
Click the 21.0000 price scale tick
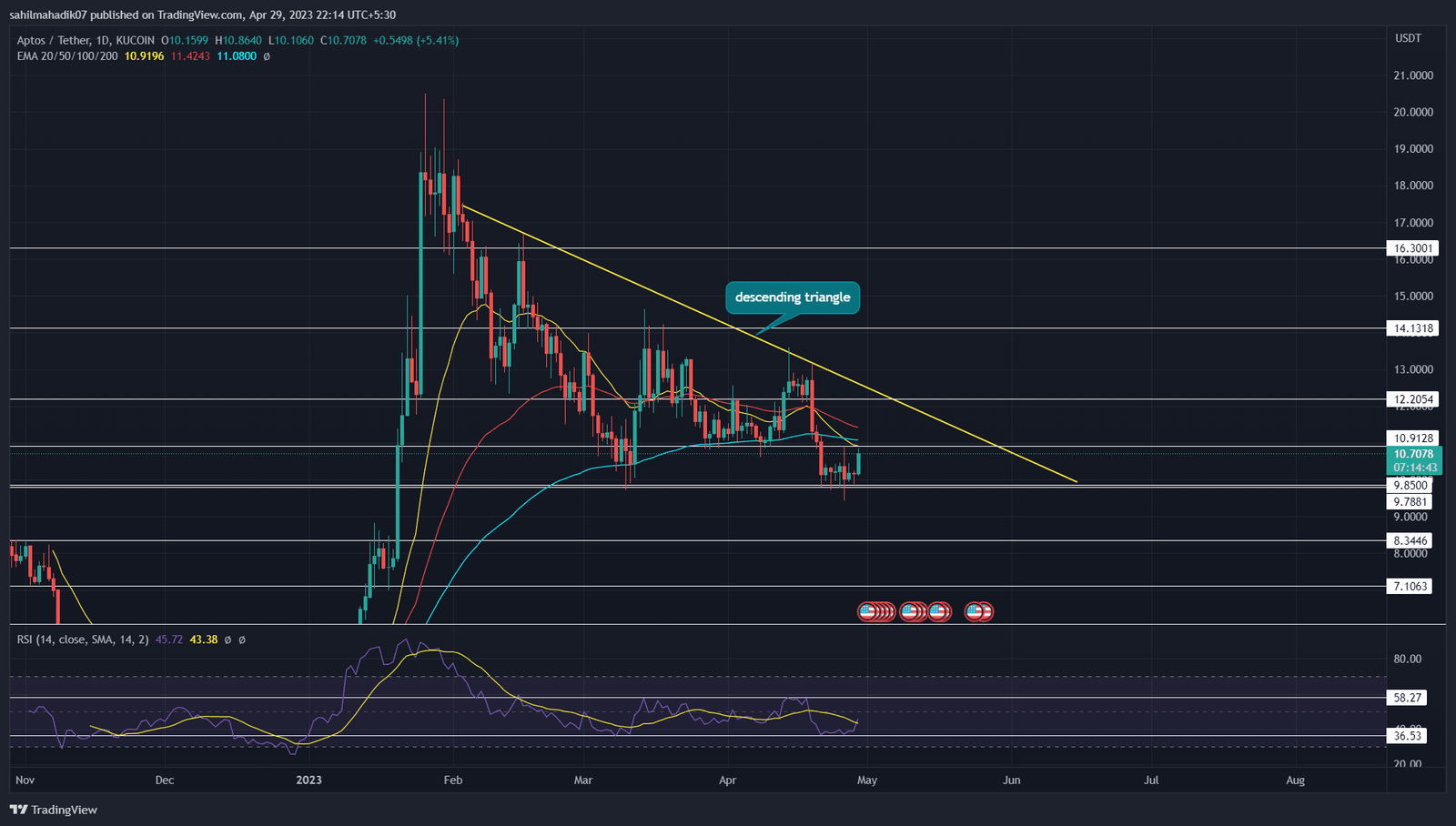1414,76
